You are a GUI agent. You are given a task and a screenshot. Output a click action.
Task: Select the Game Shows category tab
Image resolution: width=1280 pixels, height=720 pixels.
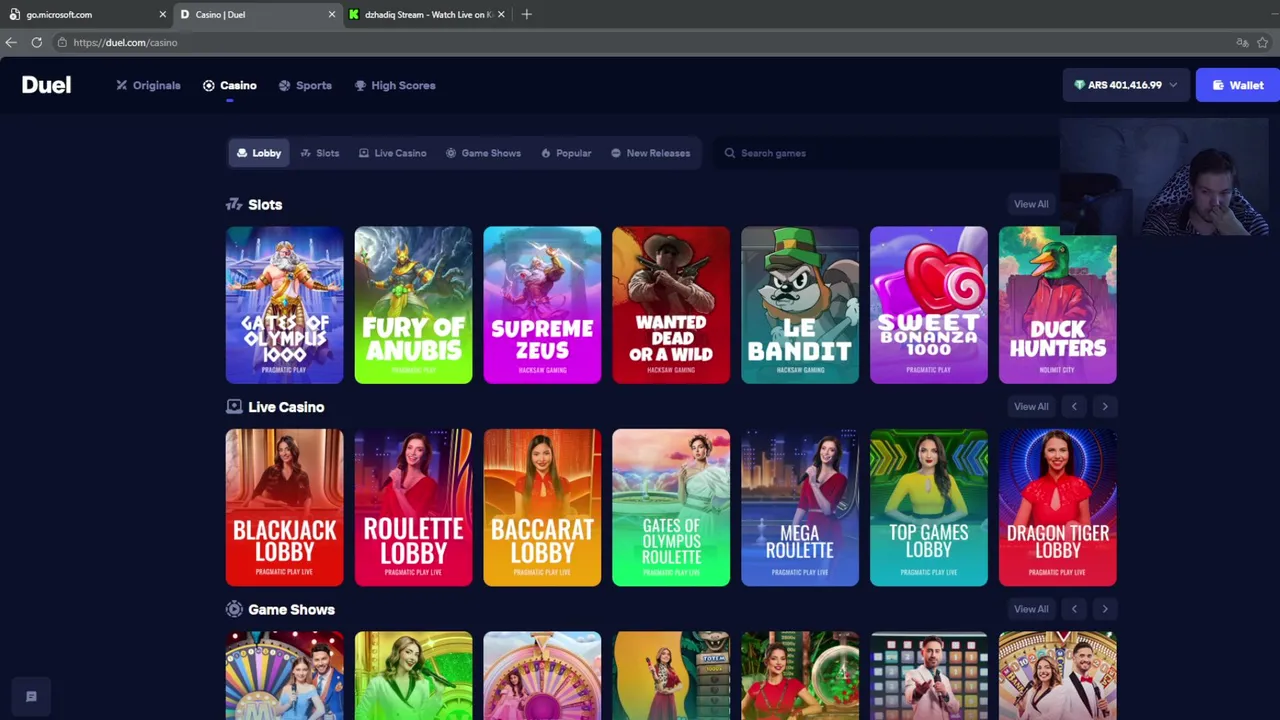[x=483, y=153]
